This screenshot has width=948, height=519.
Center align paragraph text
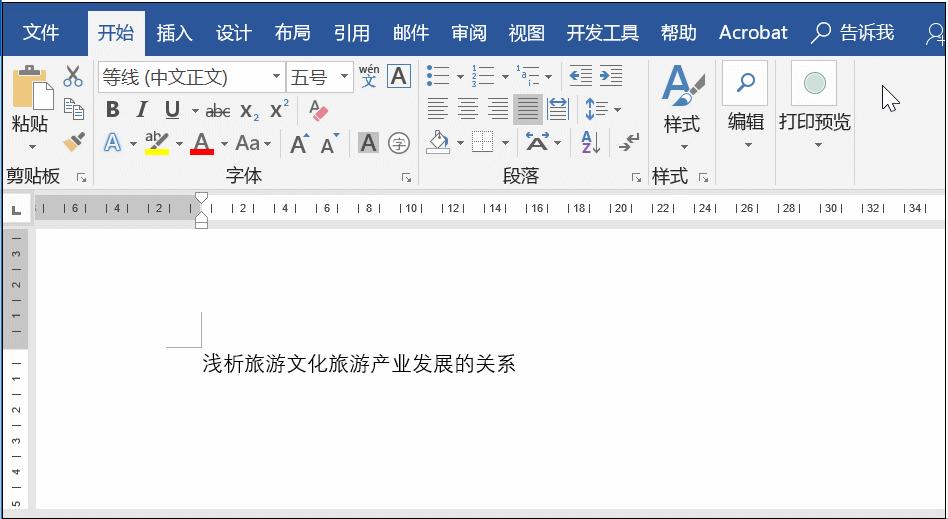coord(468,109)
